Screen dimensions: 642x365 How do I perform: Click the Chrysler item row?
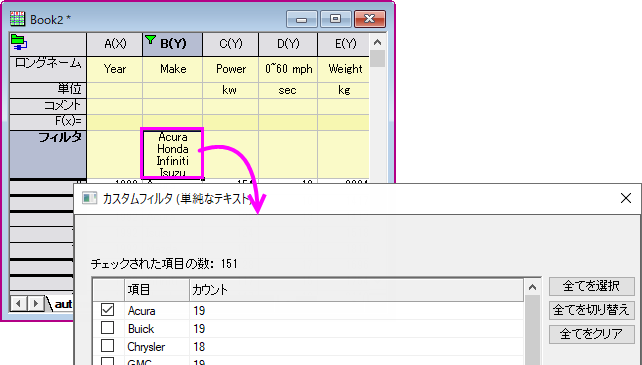tap(308, 347)
